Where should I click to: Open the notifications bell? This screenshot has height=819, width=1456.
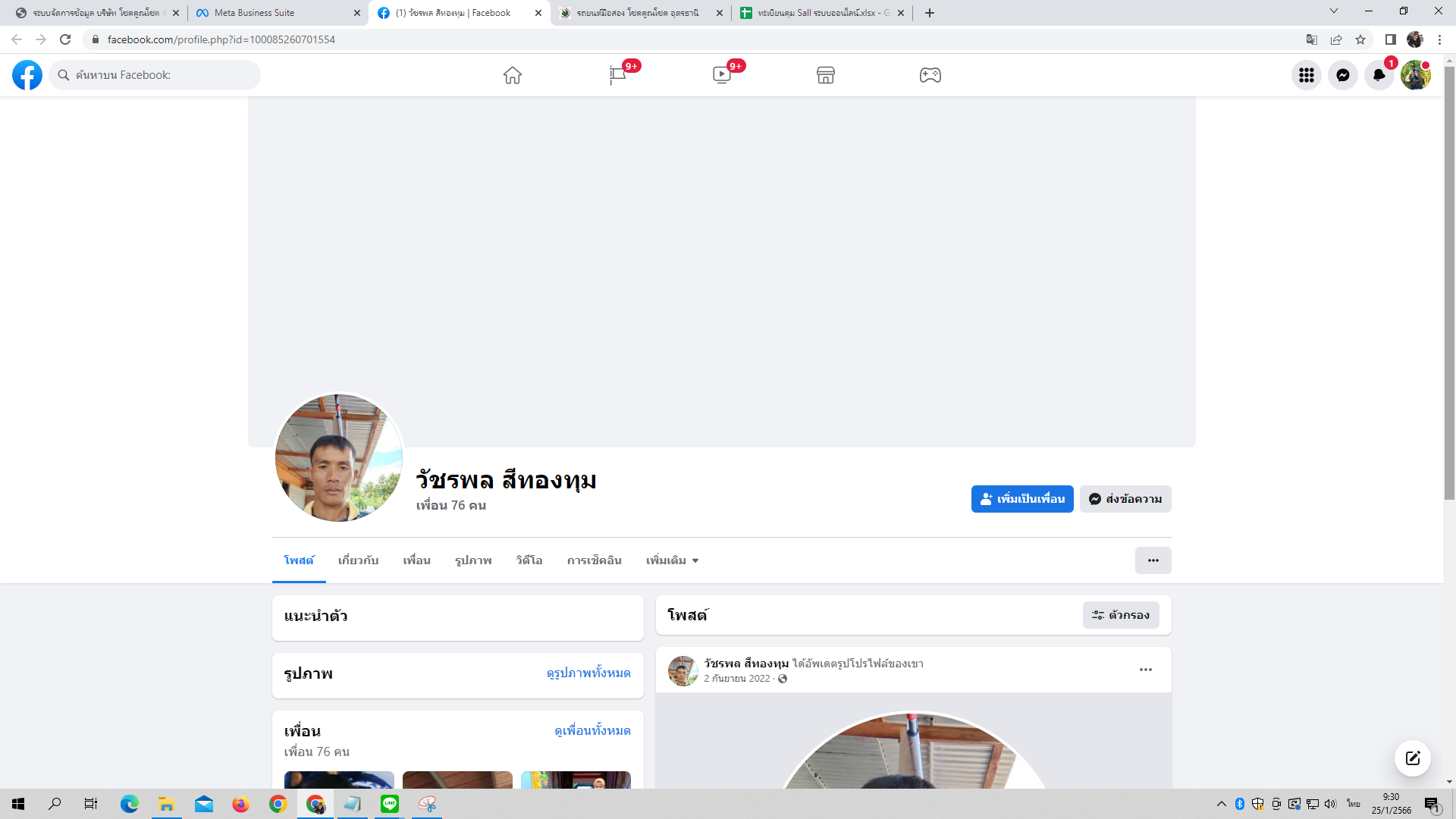pyautogui.click(x=1379, y=75)
